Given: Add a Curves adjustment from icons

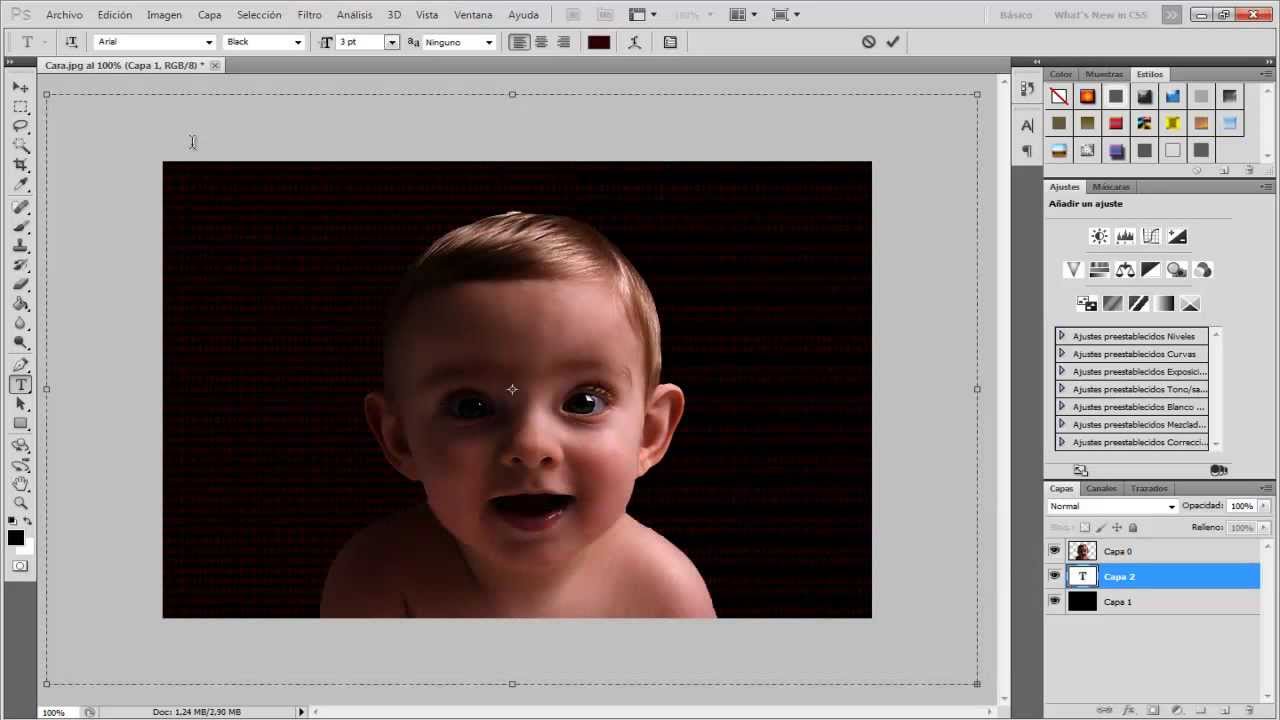Looking at the screenshot, I should tap(1151, 237).
